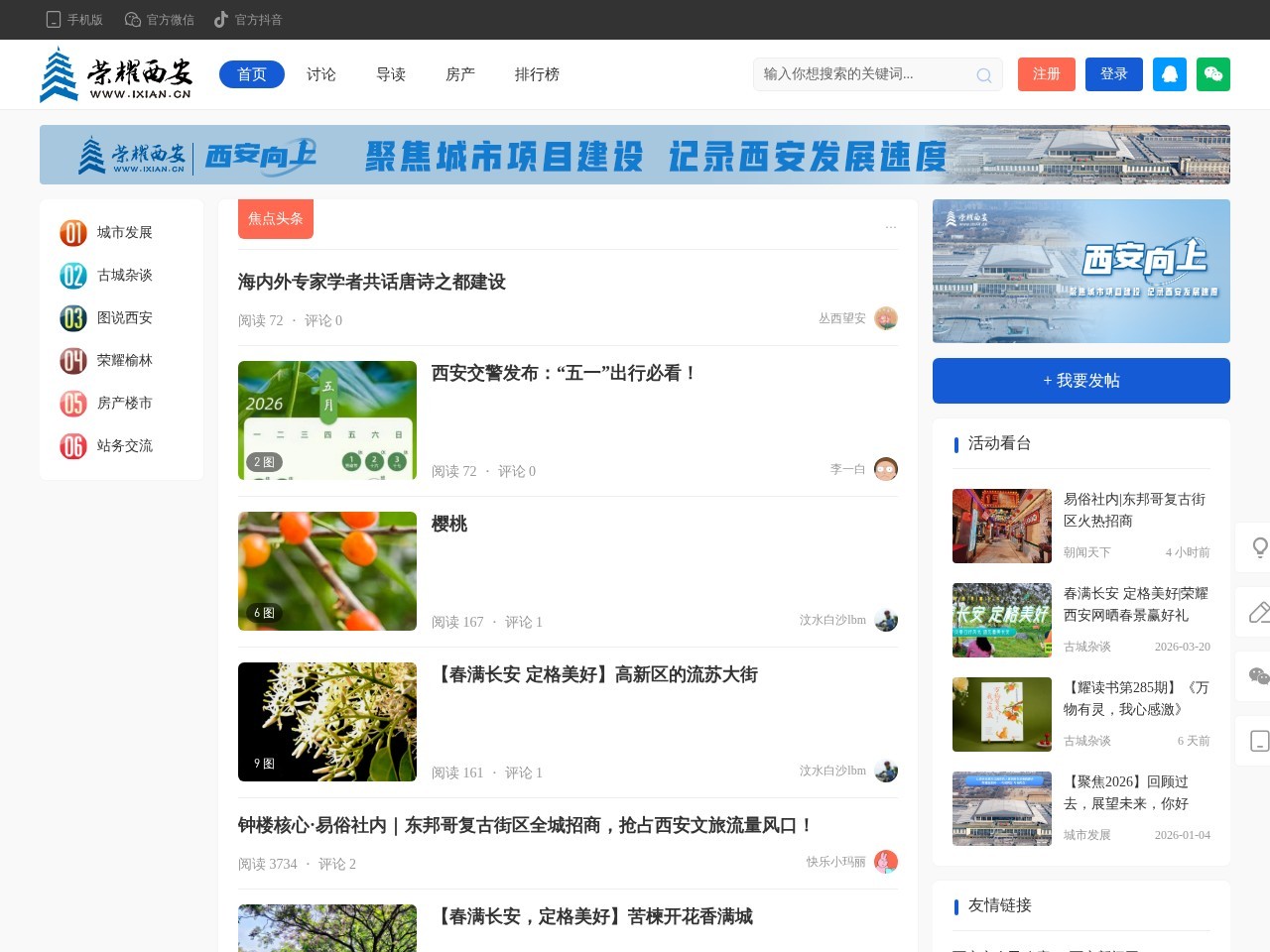Open the 官方微信 WeChat icon

[x=132, y=19]
